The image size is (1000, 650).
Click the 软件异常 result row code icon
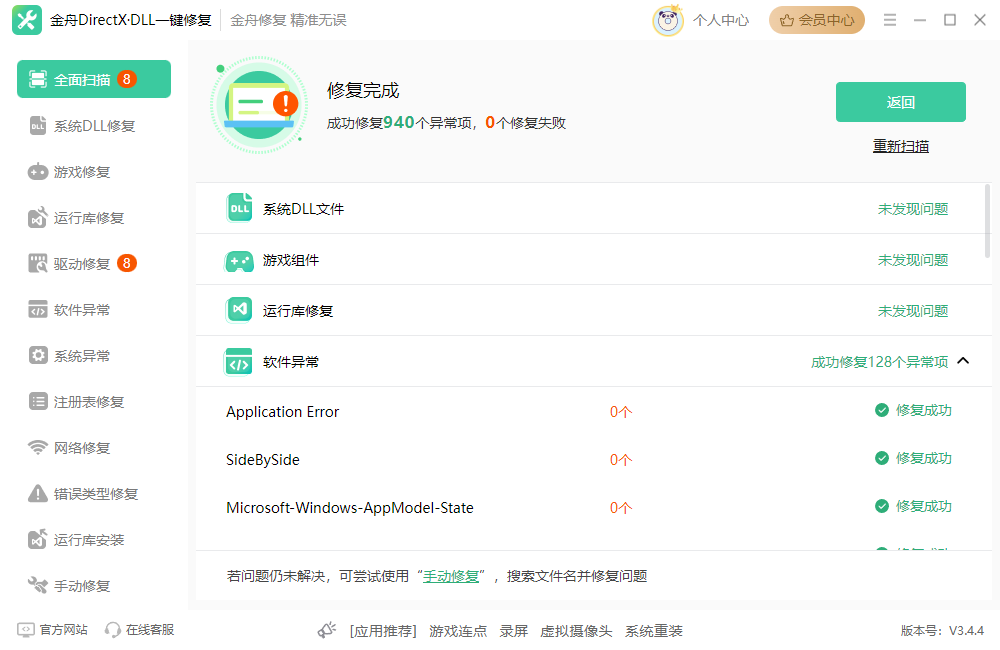(239, 362)
